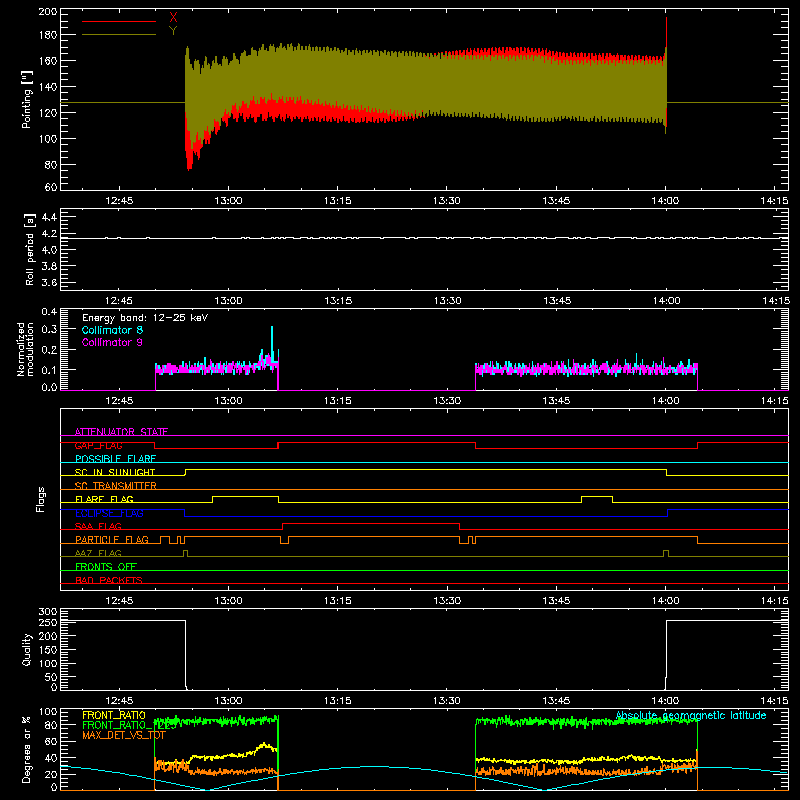Click the orange MAX_DET_VS_TOT legend text
Screen dimensions: 800x800
[124, 735]
